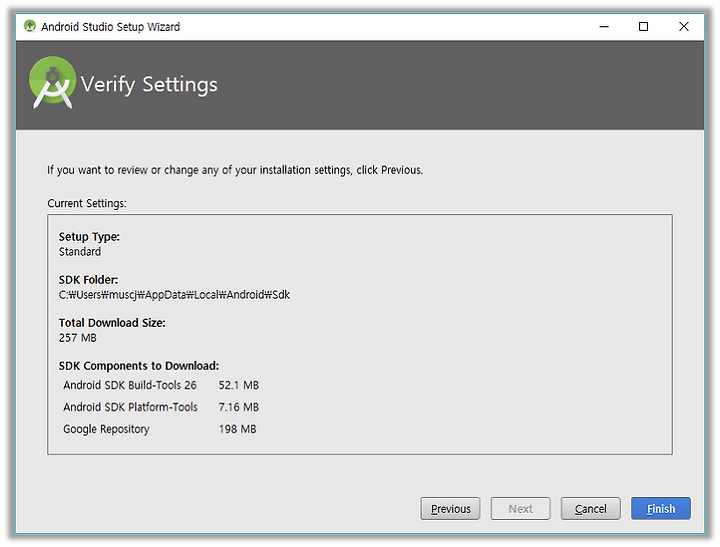Click the greyed-out Next button
Screen dimensions: 720x547
point(520,508)
